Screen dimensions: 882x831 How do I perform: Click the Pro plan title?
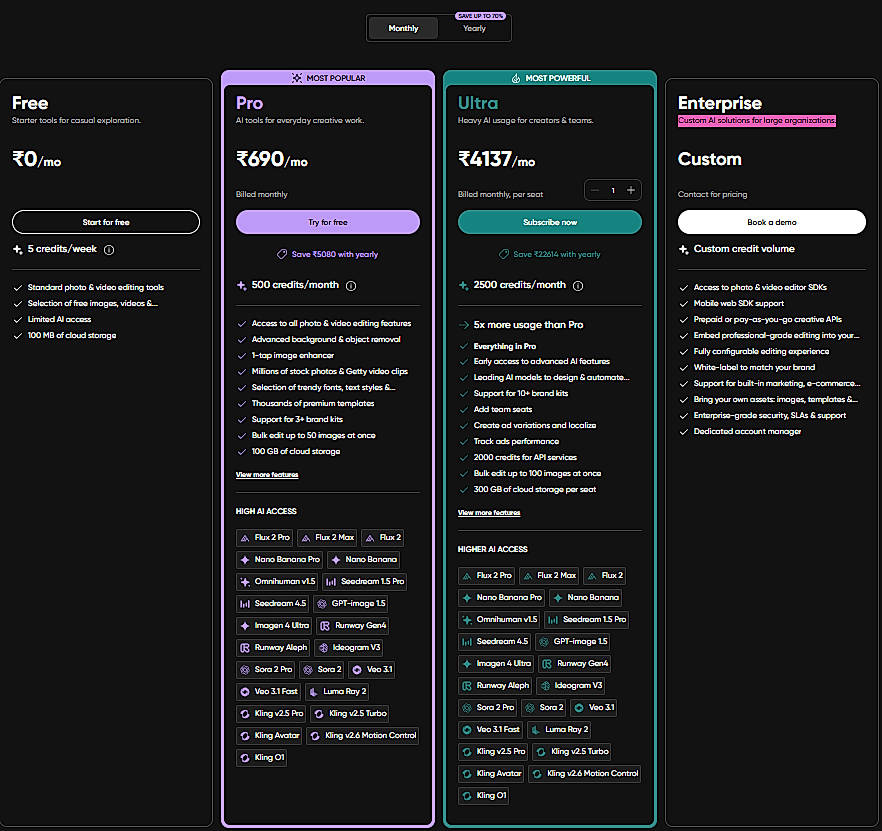[x=249, y=104]
